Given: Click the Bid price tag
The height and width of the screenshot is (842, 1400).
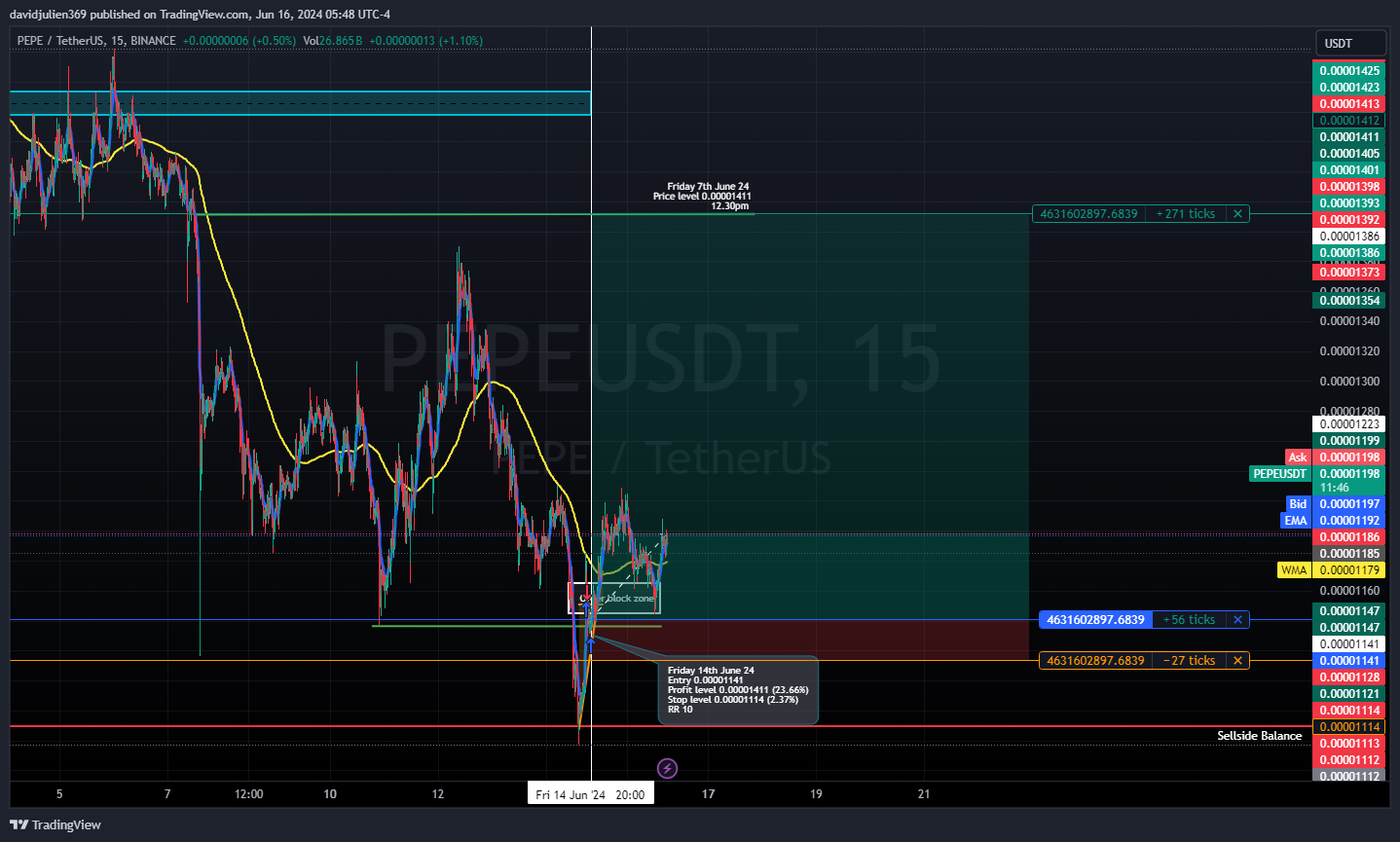Looking at the screenshot, I should click(1298, 504).
